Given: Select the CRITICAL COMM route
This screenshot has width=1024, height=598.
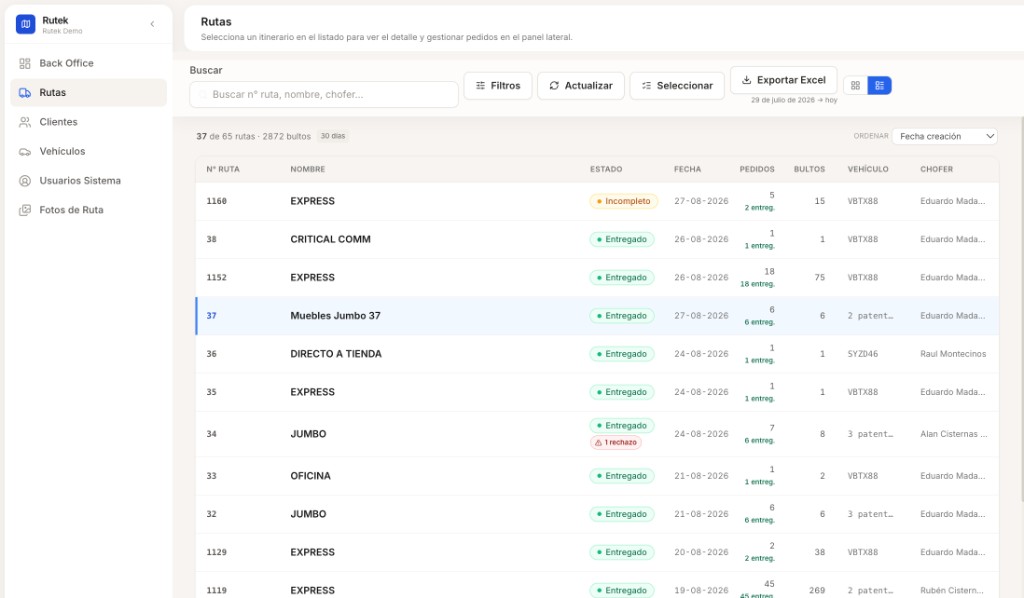Looking at the screenshot, I should coord(597,240).
